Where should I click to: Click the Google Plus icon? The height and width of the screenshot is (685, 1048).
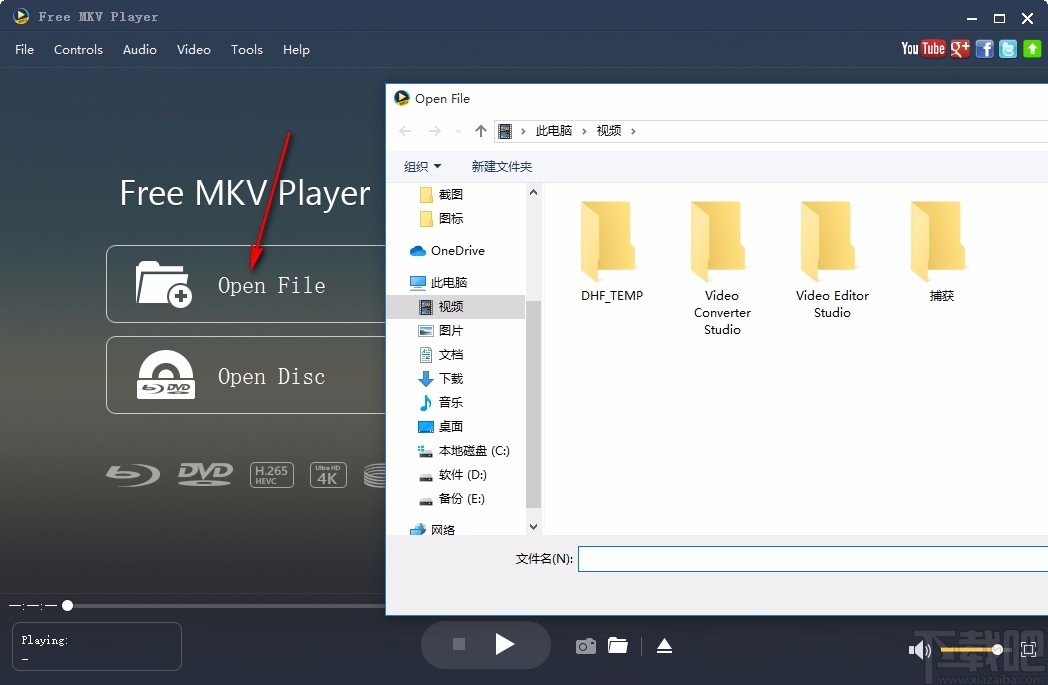pos(960,48)
